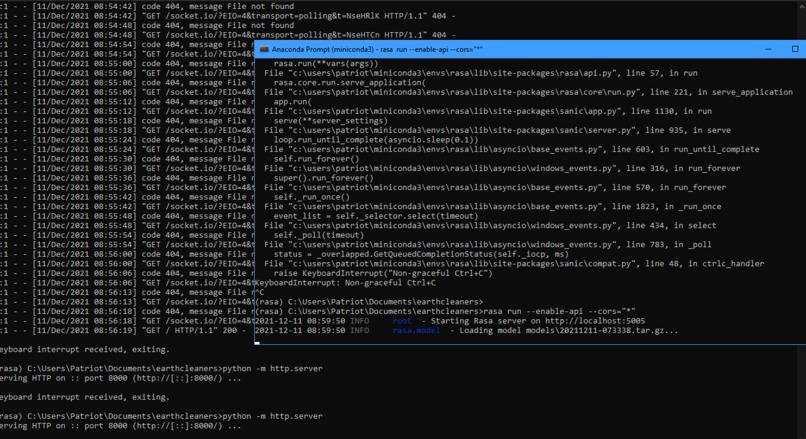Select the 'super().run_forever()' line

click(323, 178)
